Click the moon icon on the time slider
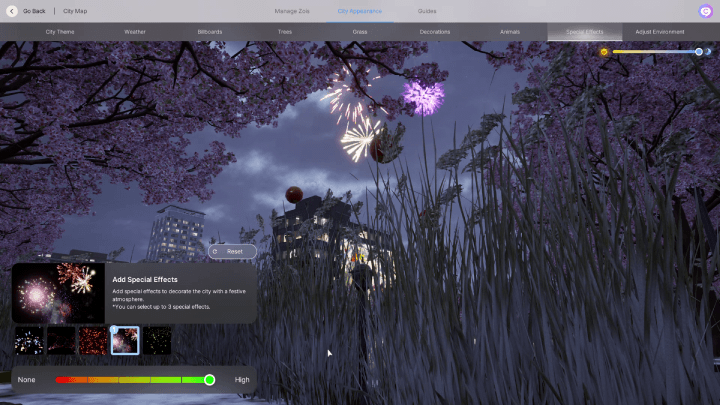Screen dimensions: 720x405 pos(709,51)
